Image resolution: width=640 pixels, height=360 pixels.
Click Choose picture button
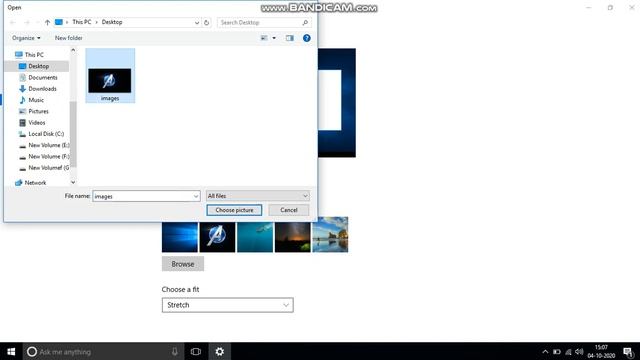click(234, 210)
